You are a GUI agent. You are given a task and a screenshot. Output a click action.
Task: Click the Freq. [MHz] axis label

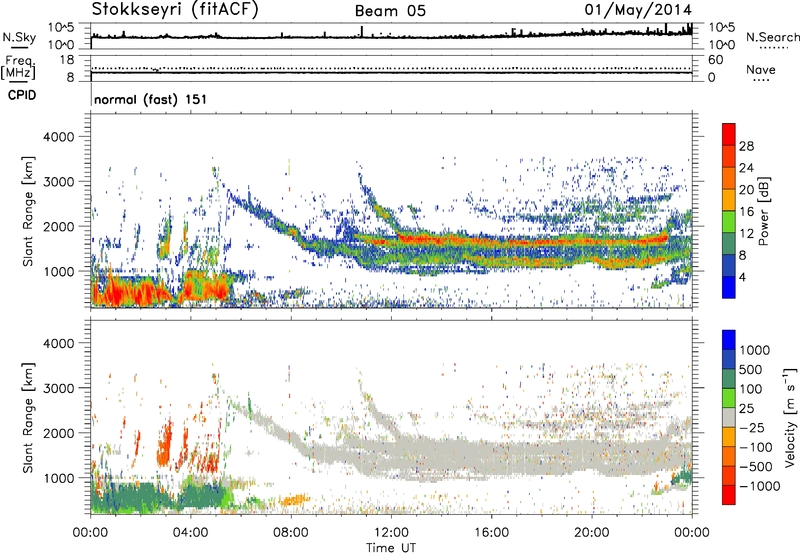coord(18,68)
